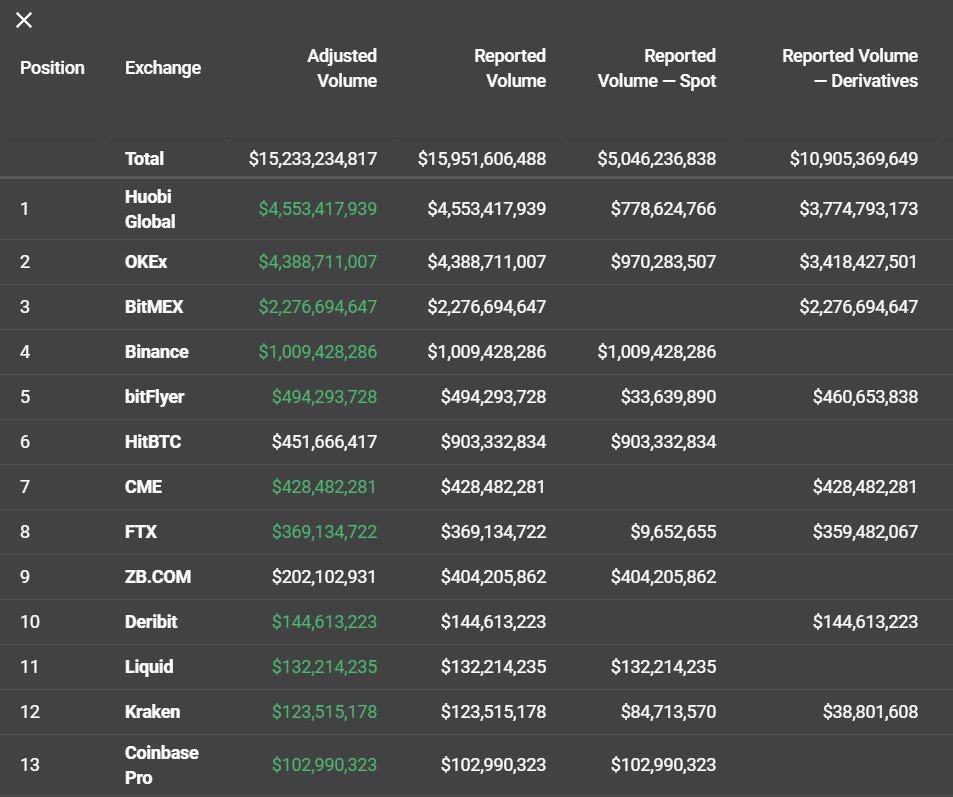Sort by Reported Volume column header
This screenshot has width=953, height=797.
(x=510, y=68)
